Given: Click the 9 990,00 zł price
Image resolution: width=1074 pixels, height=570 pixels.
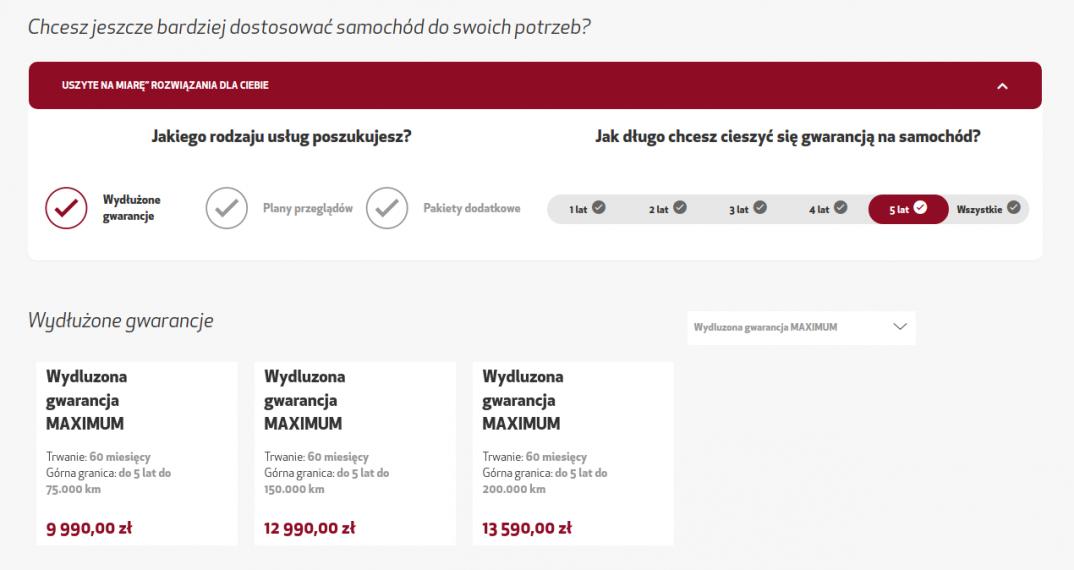Looking at the screenshot, I should pos(89,528).
